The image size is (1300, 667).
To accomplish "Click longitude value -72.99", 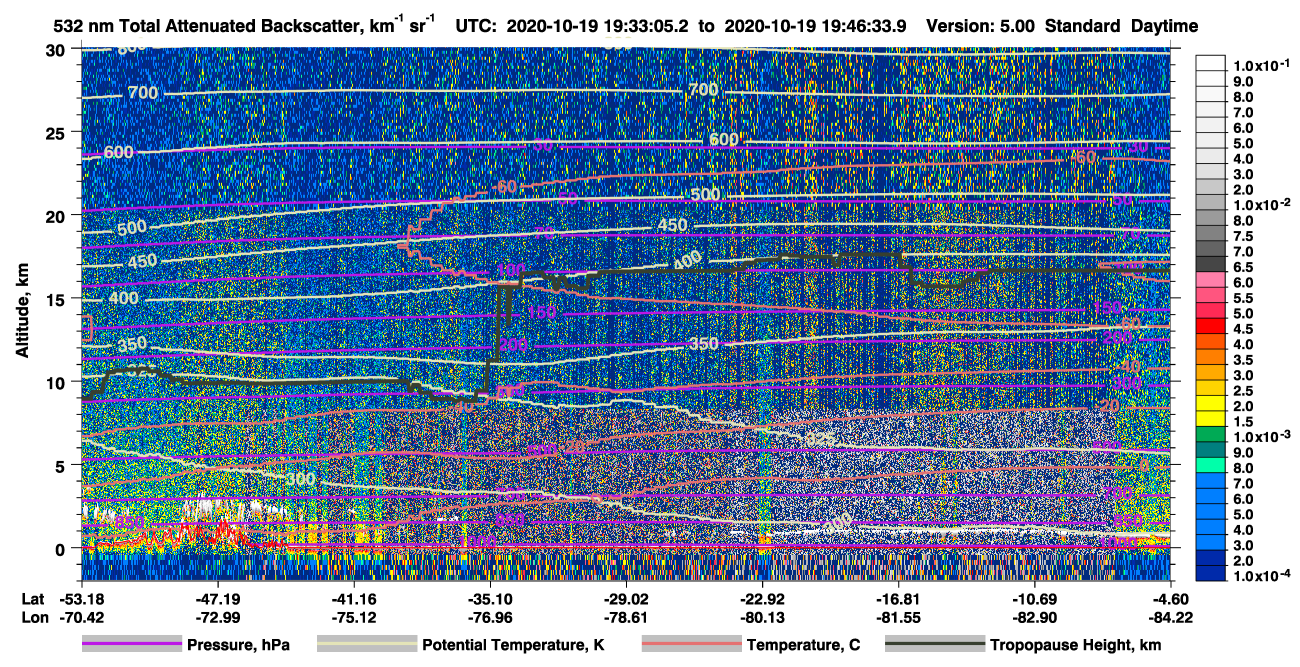I will (x=217, y=618).
